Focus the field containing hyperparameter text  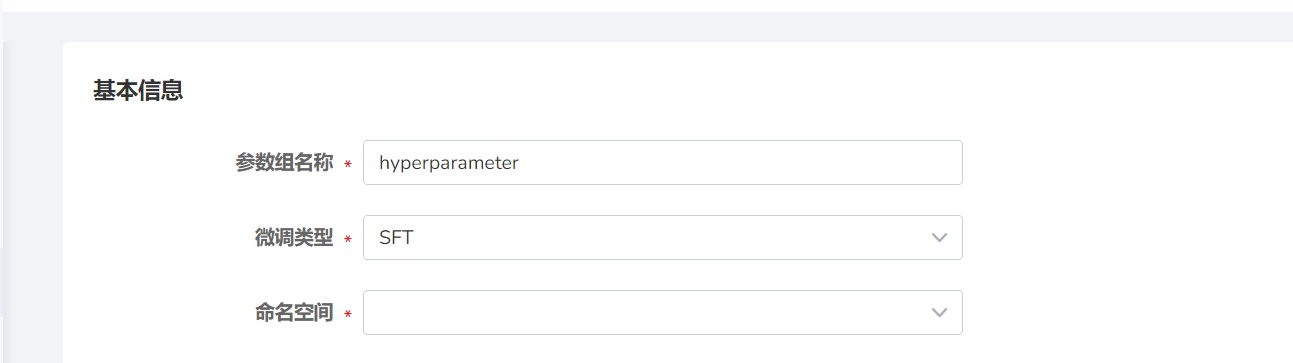662,163
